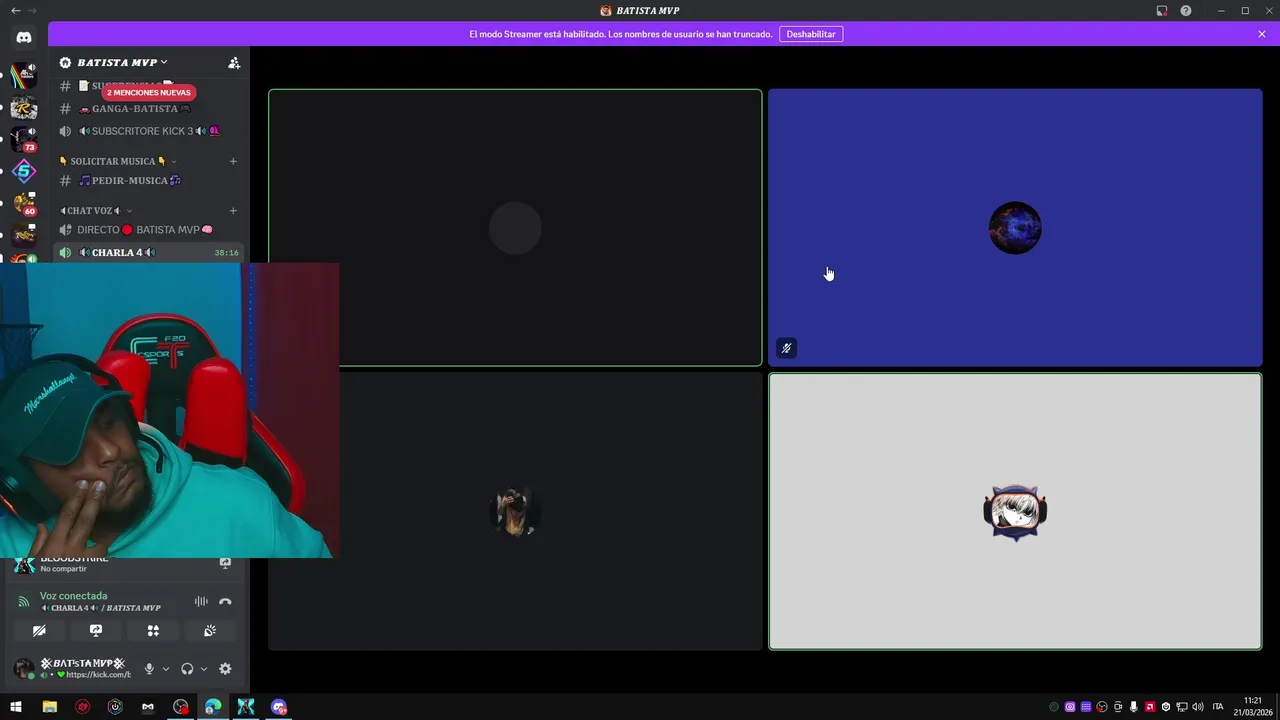Open Voz conectada connection details
The width and height of the screenshot is (1280, 720).
pyautogui.click(x=74, y=596)
